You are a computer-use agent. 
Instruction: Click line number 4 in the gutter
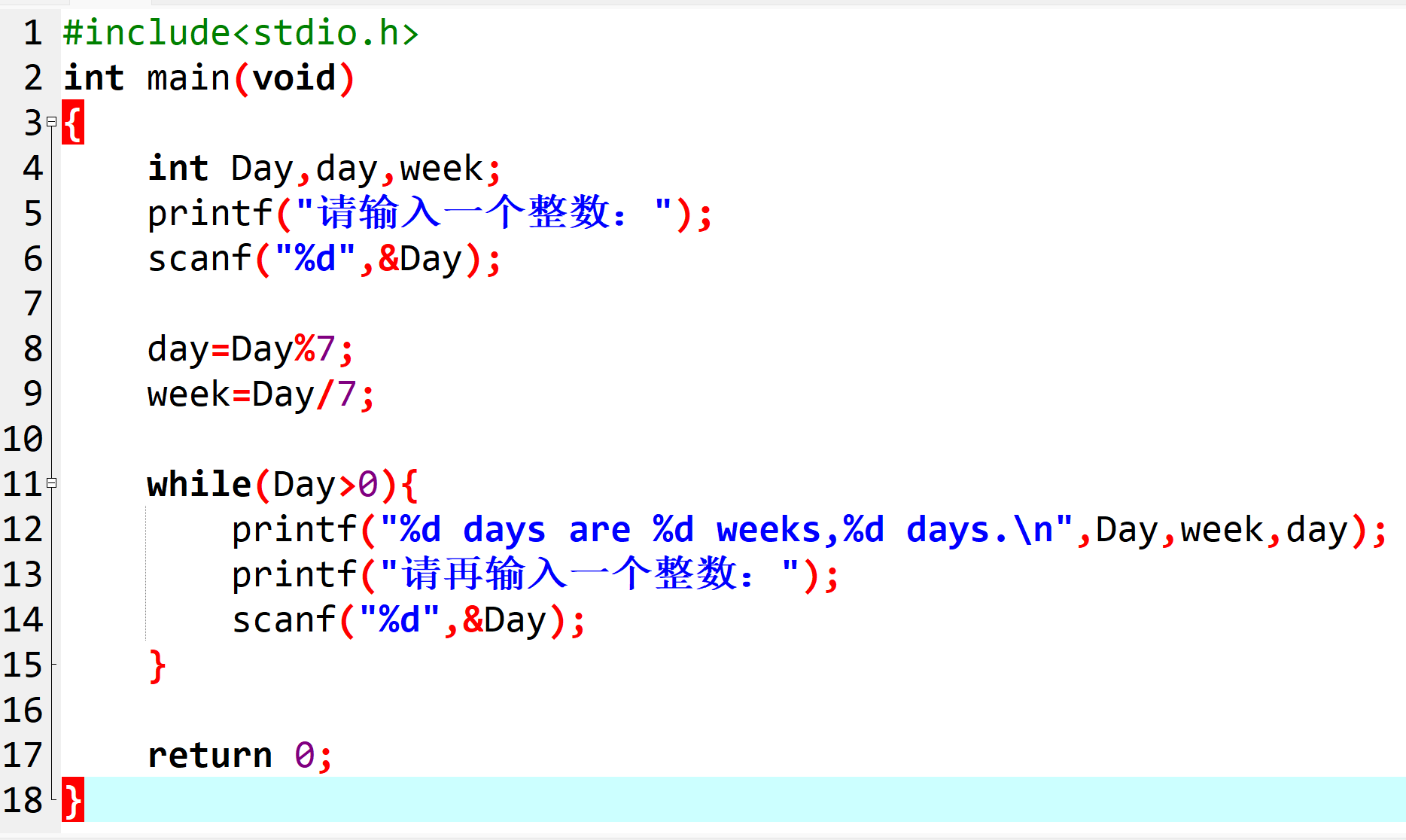pyautogui.click(x=32, y=168)
